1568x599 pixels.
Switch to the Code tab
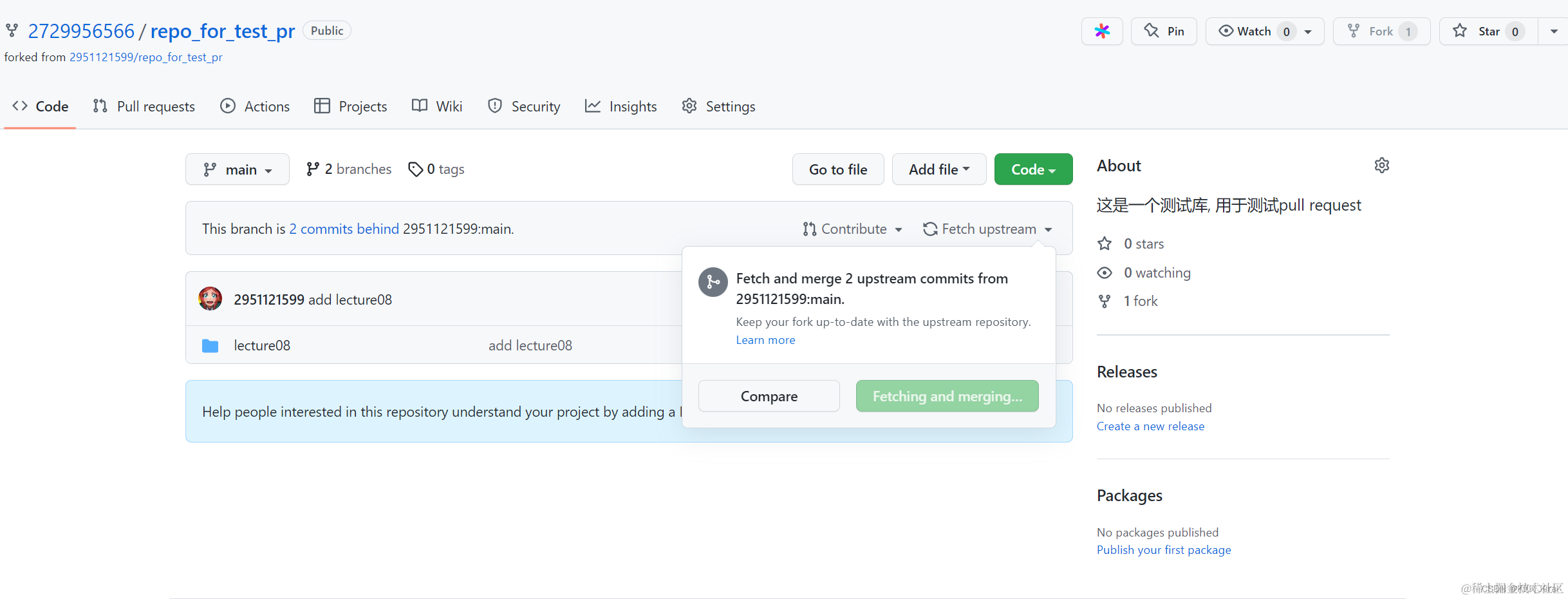40,106
